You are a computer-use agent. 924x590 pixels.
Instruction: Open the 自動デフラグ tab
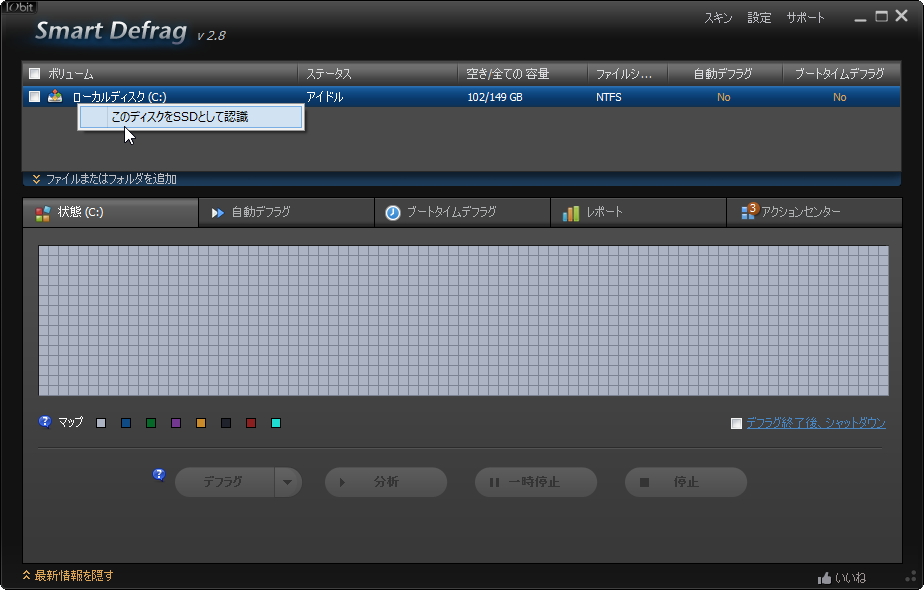pyautogui.click(x=286, y=212)
